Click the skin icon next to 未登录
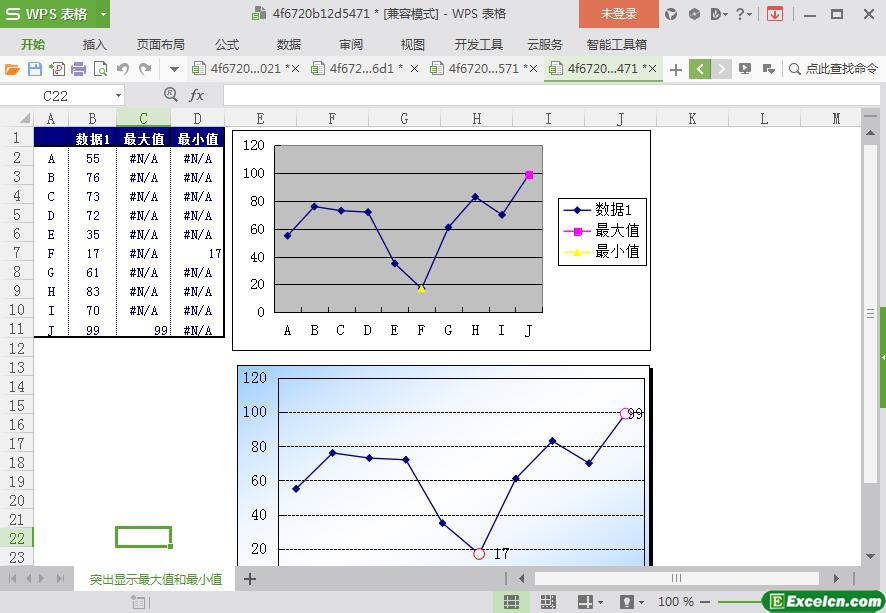Image resolution: width=886 pixels, height=613 pixels. pyautogui.click(x=671, y=14)
